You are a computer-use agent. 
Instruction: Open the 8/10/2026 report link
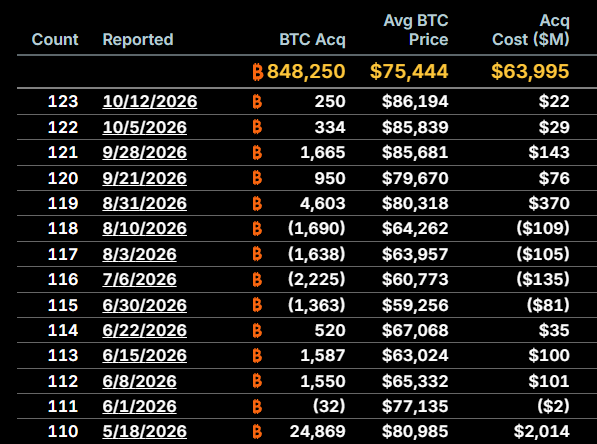click(x=145, y=228)
